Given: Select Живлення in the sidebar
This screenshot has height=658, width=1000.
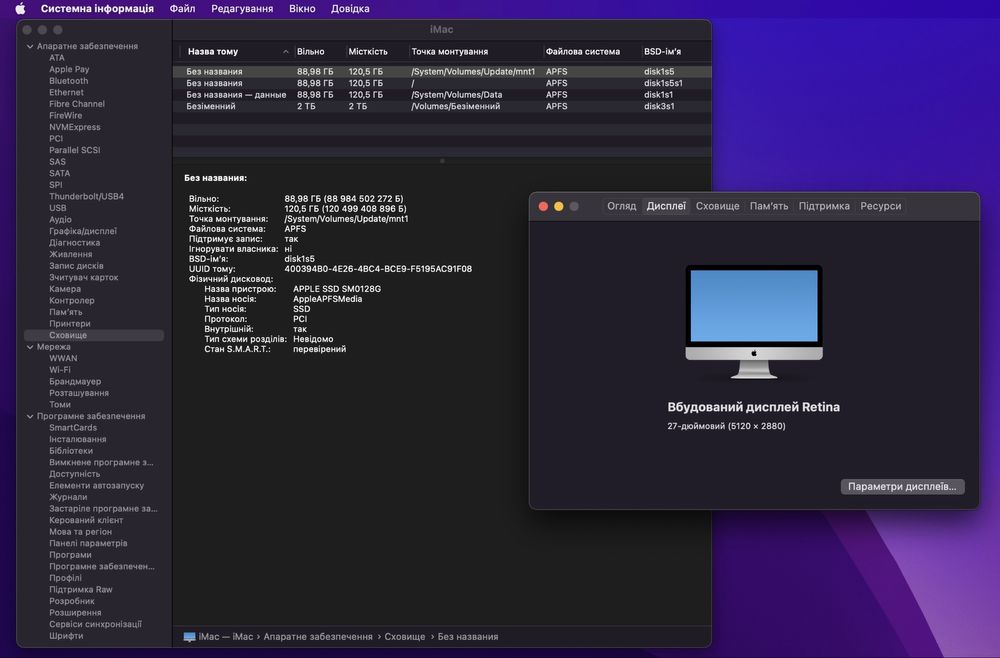Looking at the screenshot, I should tap(71, 254).
